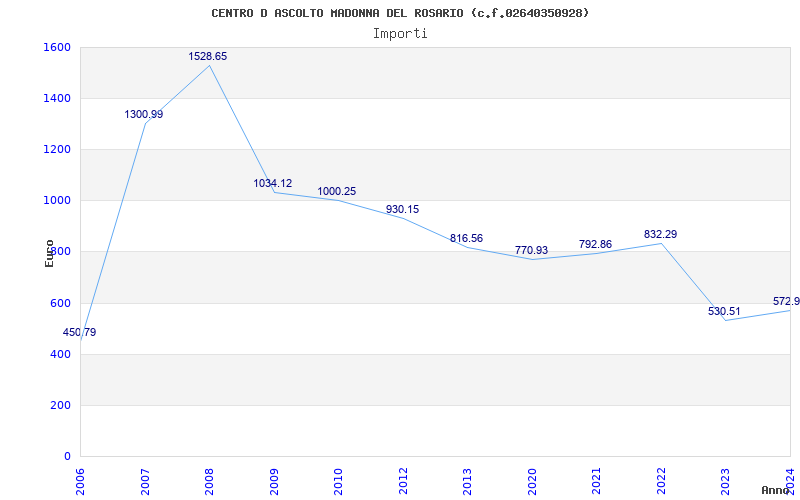Screen dimensions: 800x500
Task: Click the 1200 y-axis tick label
Action: 57,149
